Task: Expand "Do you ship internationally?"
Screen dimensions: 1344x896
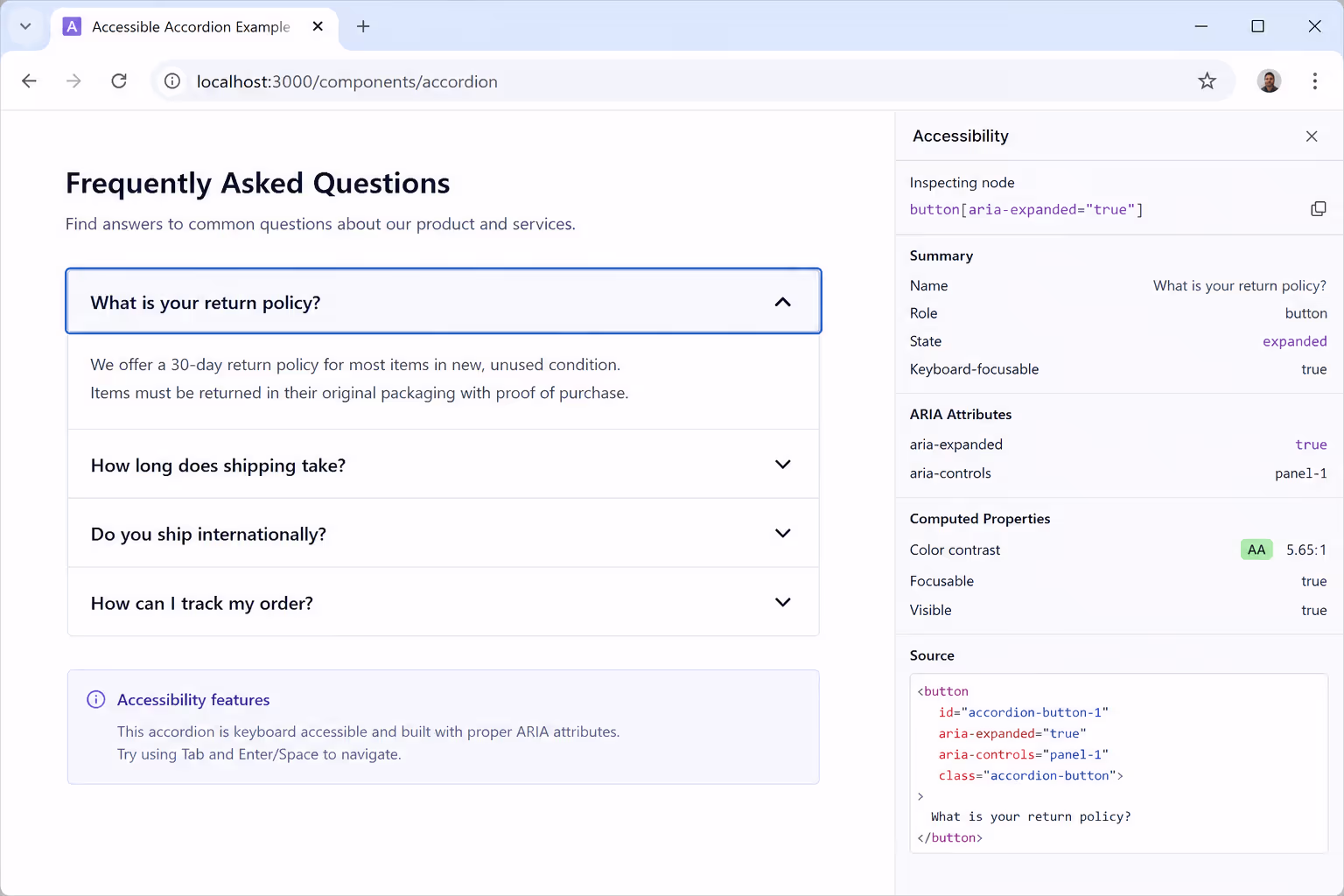Action: (444, 533)
